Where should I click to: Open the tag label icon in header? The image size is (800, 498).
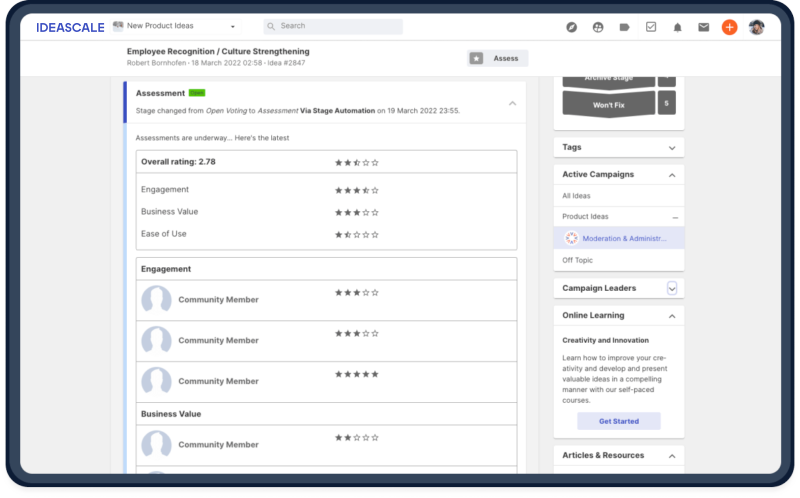click(625, 27)
